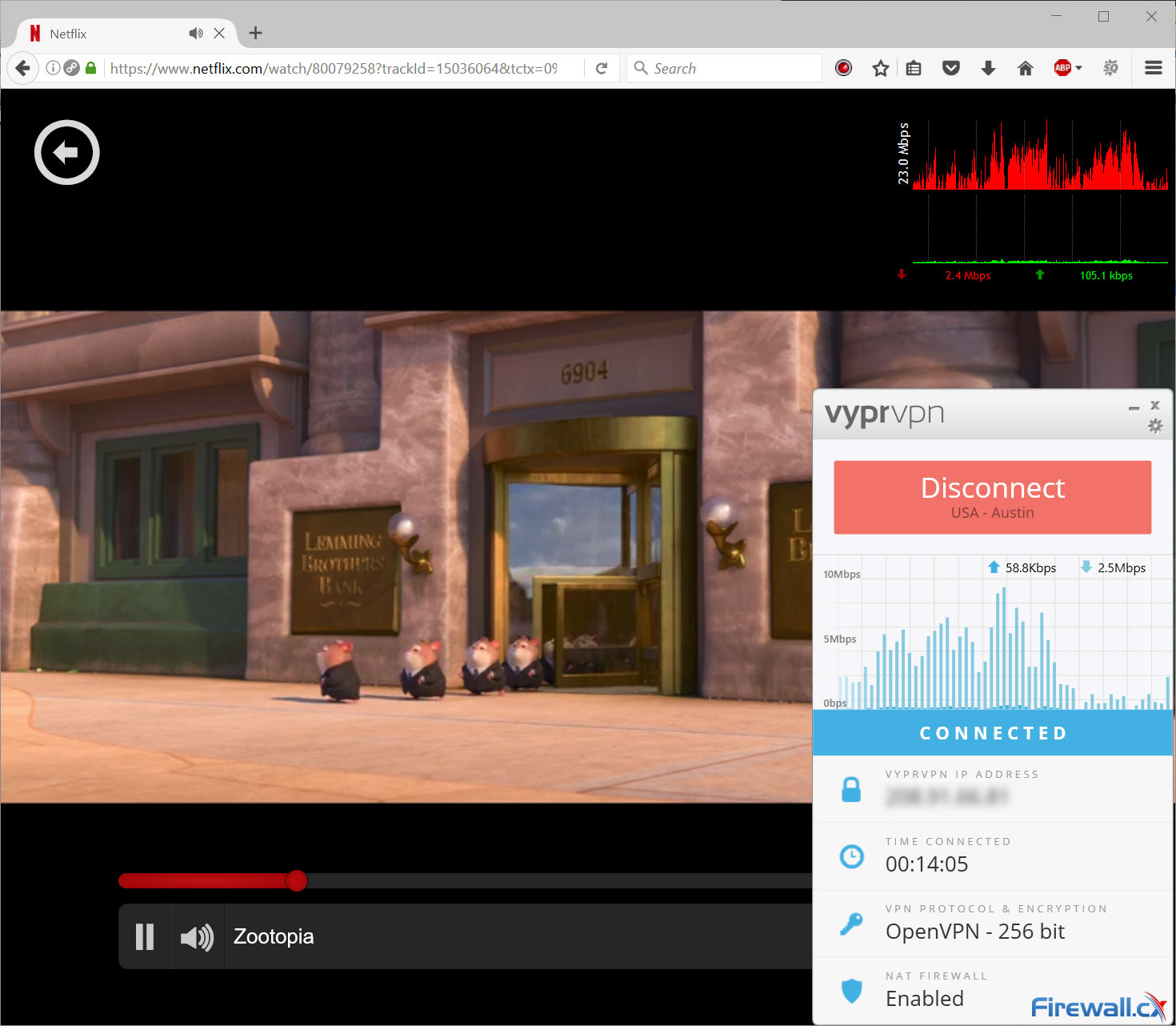1176x1026 pixels.
Task: Click the Netflix player back arrow
Action: 67,152
